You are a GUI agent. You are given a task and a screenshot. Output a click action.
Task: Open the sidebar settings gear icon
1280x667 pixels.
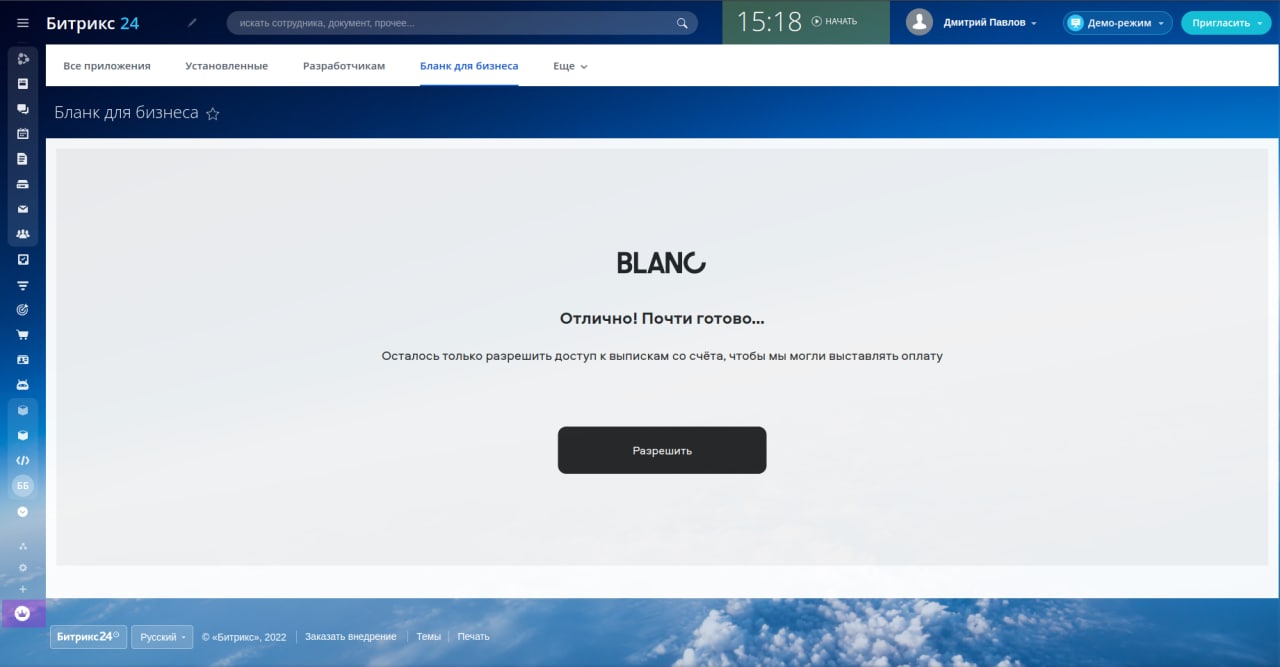(23, 568)
